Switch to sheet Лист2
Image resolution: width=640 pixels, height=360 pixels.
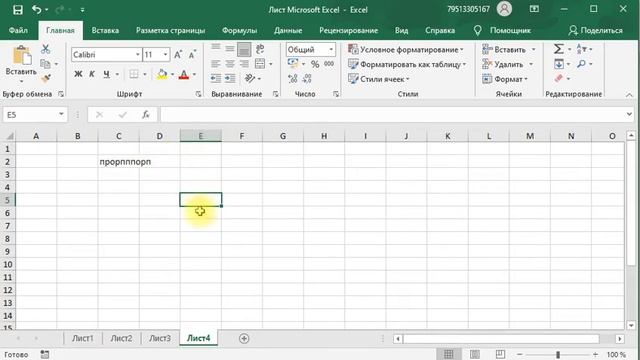(121, 338)
